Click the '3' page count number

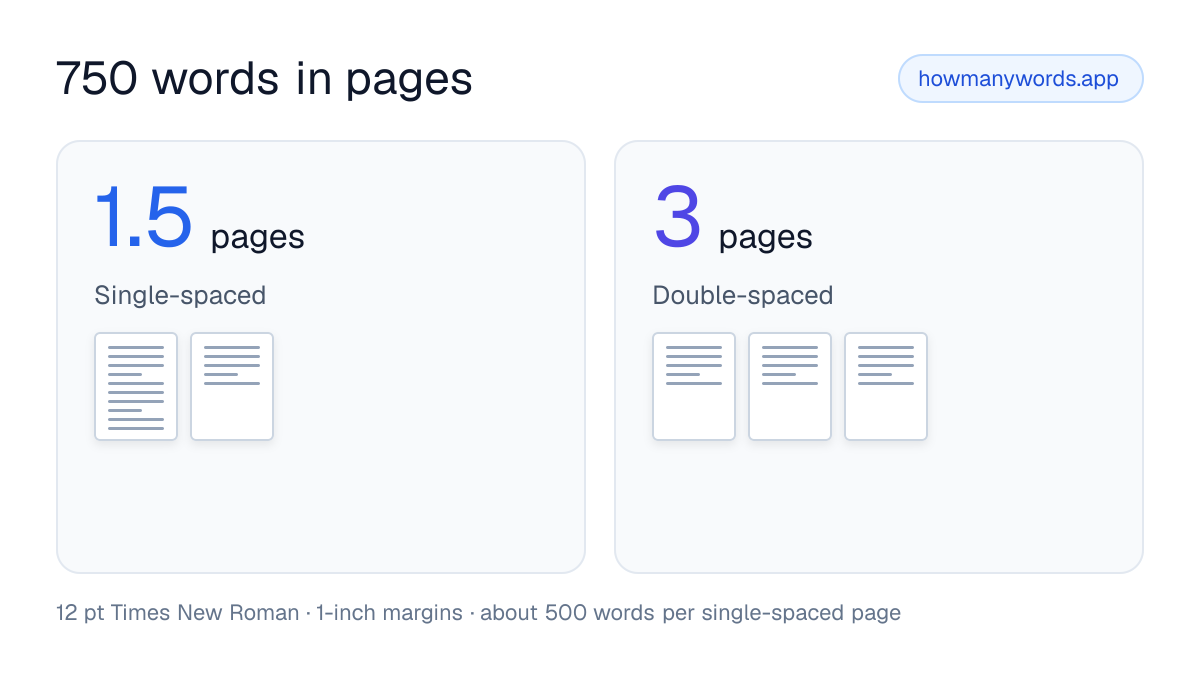tap(677, 217)
